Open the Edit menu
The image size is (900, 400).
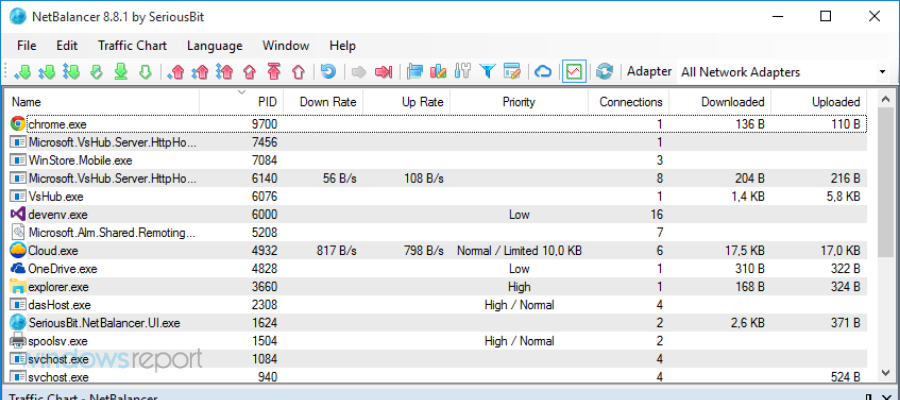point(67,46)
